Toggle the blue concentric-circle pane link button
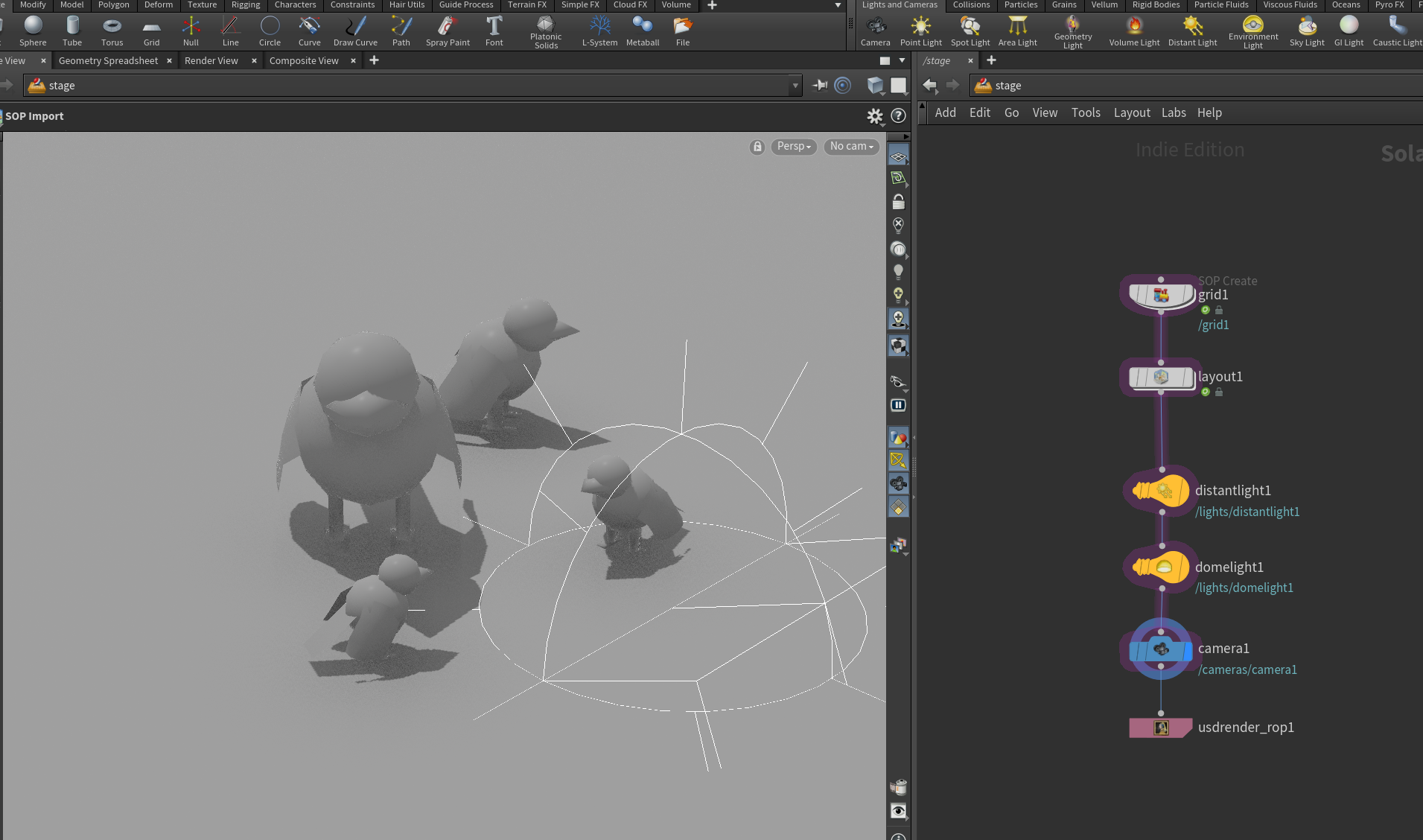The image size is (1423, 840). coord(843,86)
